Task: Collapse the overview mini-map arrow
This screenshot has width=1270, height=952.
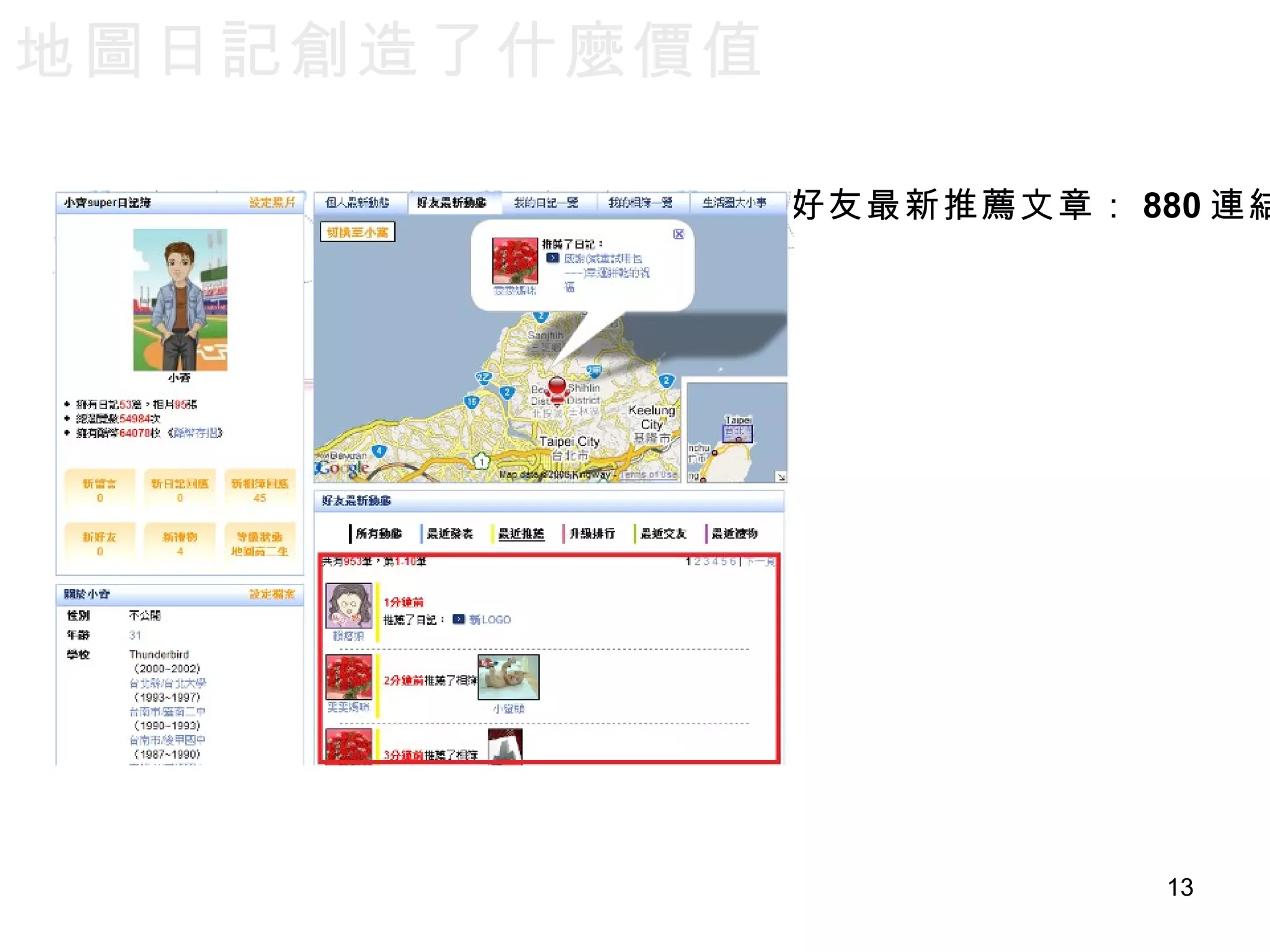Action: (x=781, y=477)
